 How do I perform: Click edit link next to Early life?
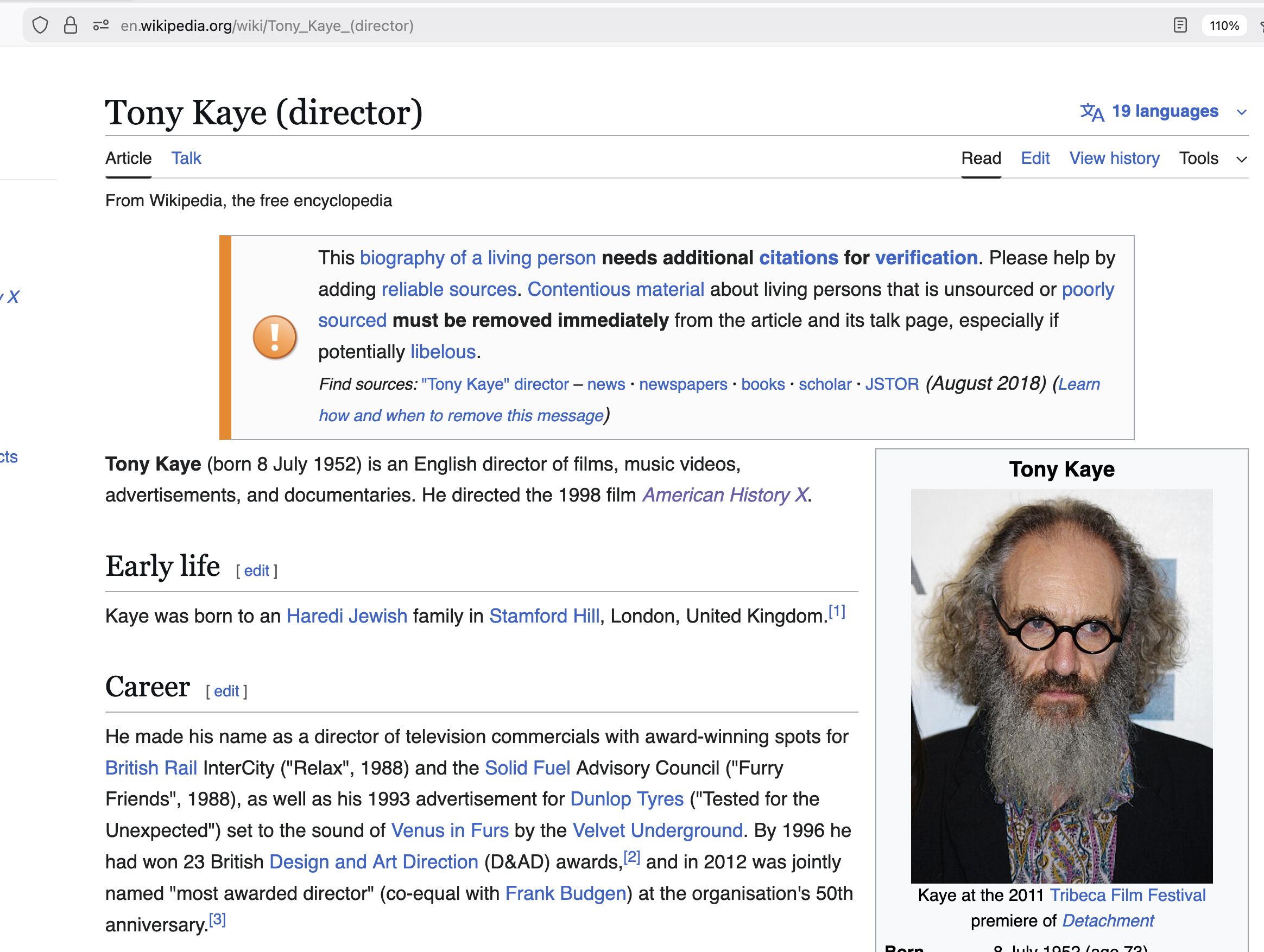pyautogui.click(x=257, y=570)
